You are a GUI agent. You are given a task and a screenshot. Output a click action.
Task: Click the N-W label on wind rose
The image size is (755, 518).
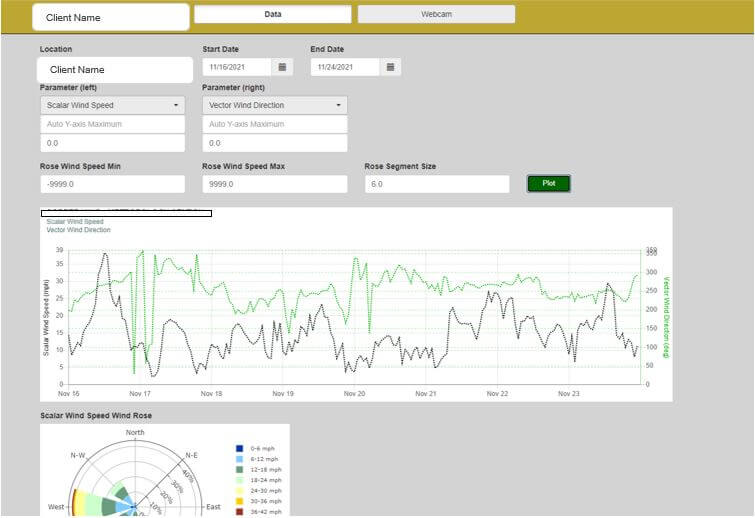(78, 455)
